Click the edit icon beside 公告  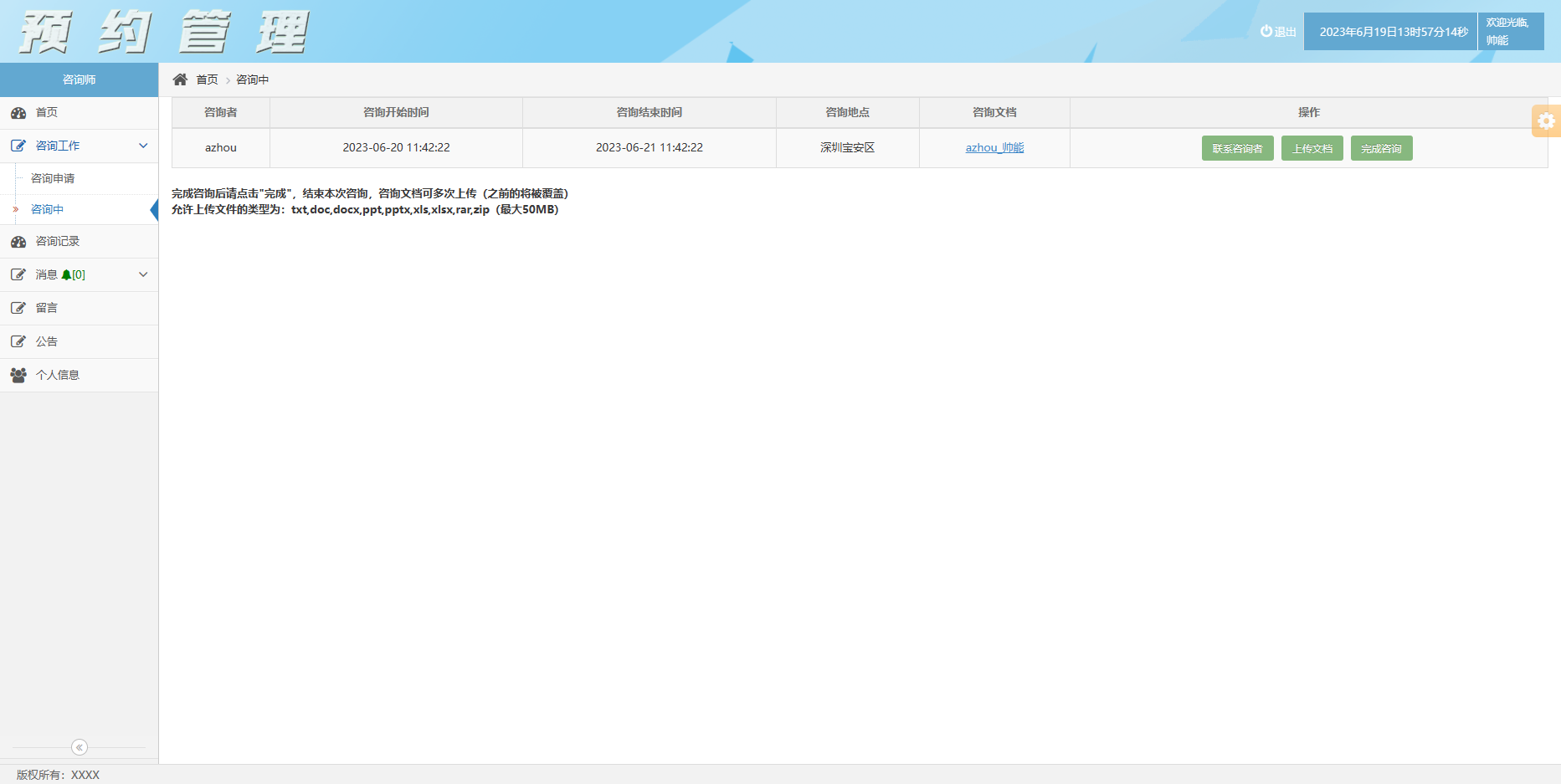[x=18, y=341]
